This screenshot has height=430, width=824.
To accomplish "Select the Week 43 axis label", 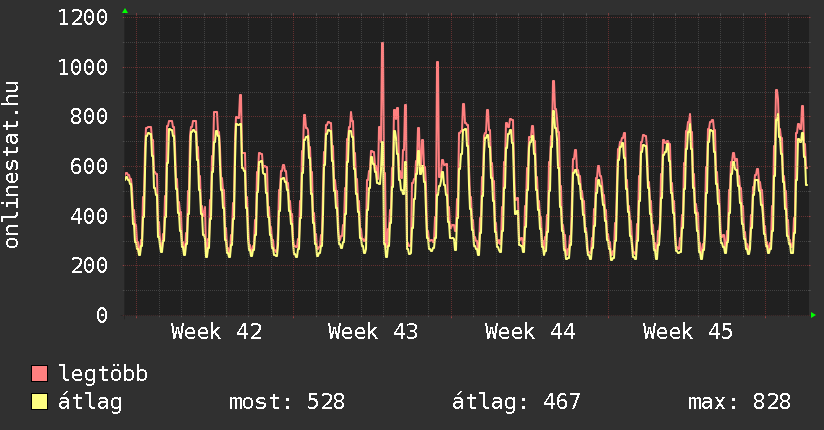I will click(373, 332).
